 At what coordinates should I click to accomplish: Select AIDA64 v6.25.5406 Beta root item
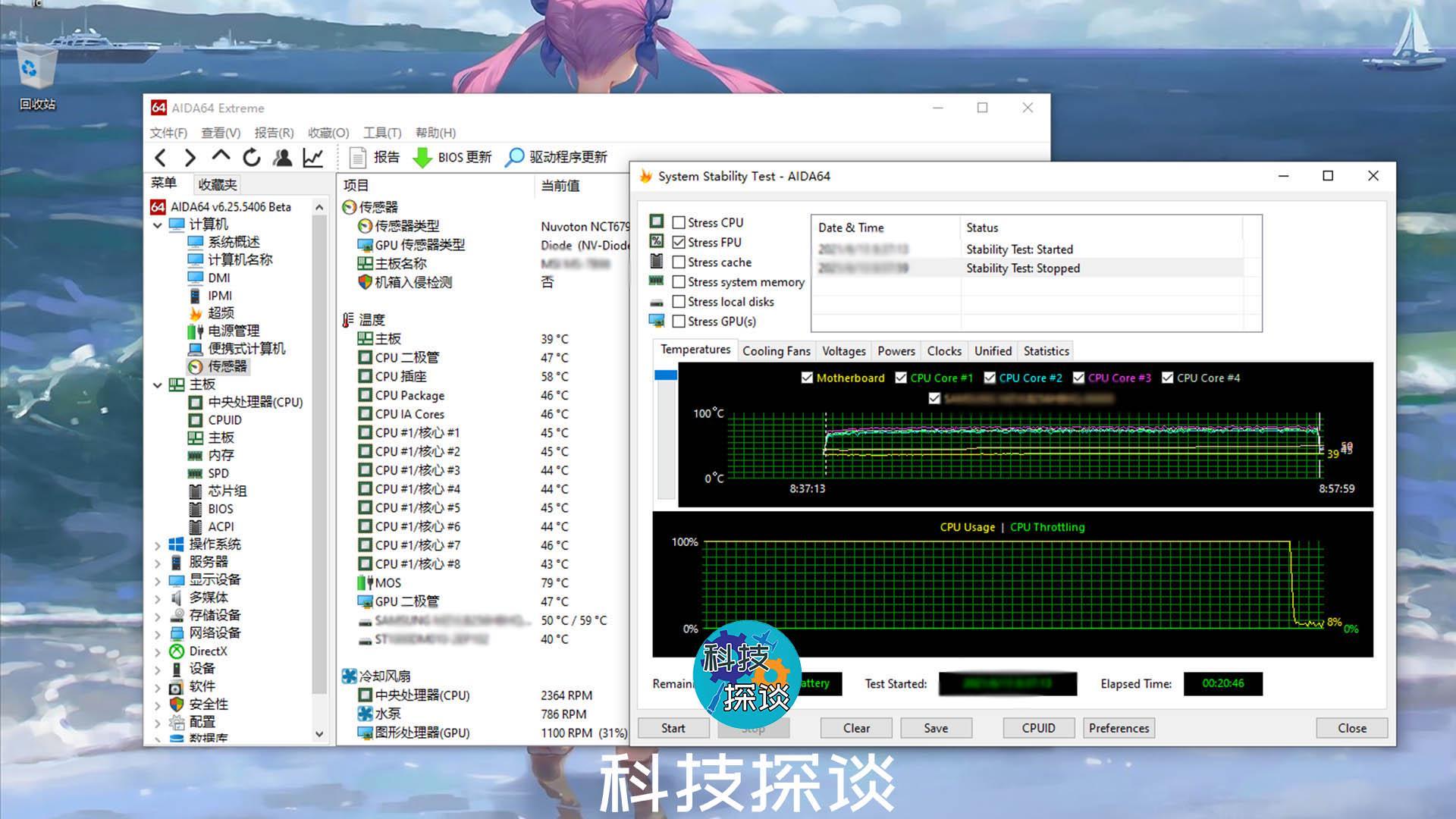click(221, 206)
